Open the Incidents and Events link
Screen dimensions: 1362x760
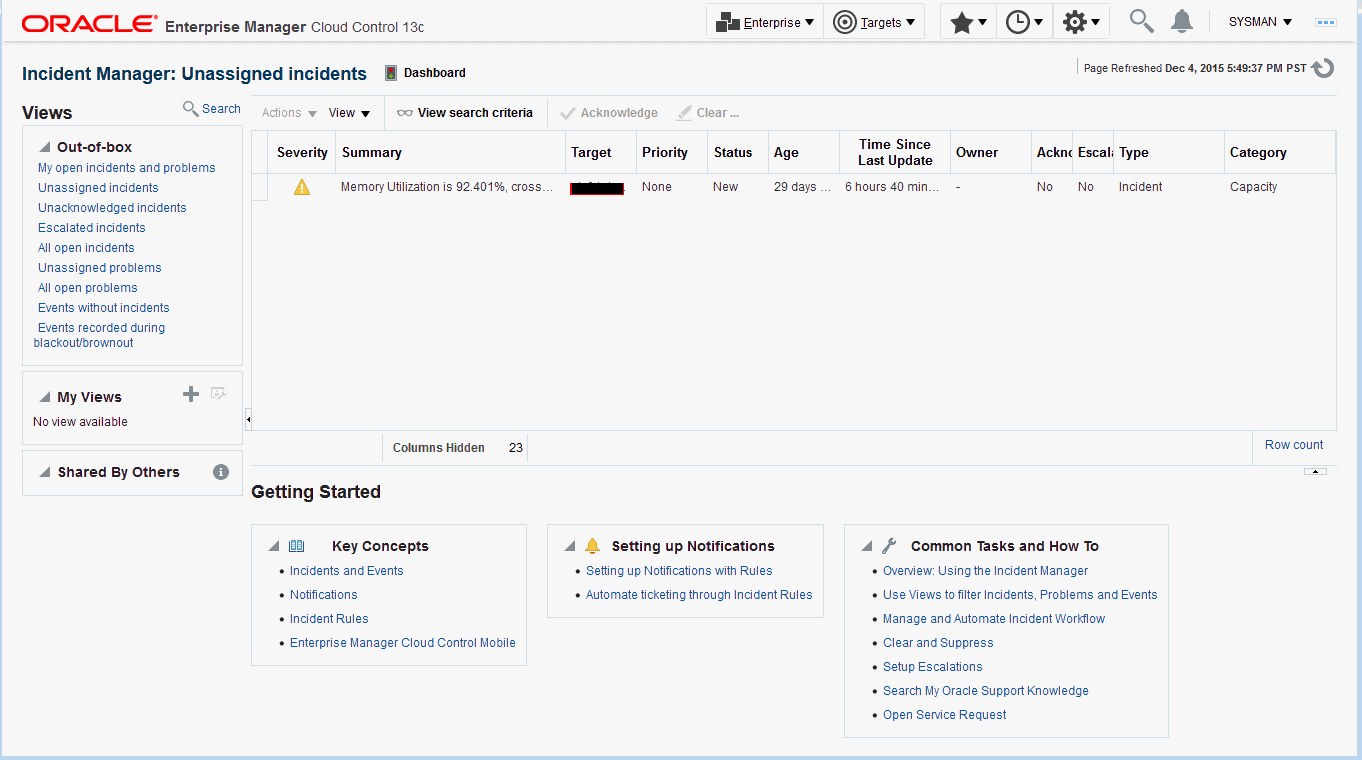point(347,571)
